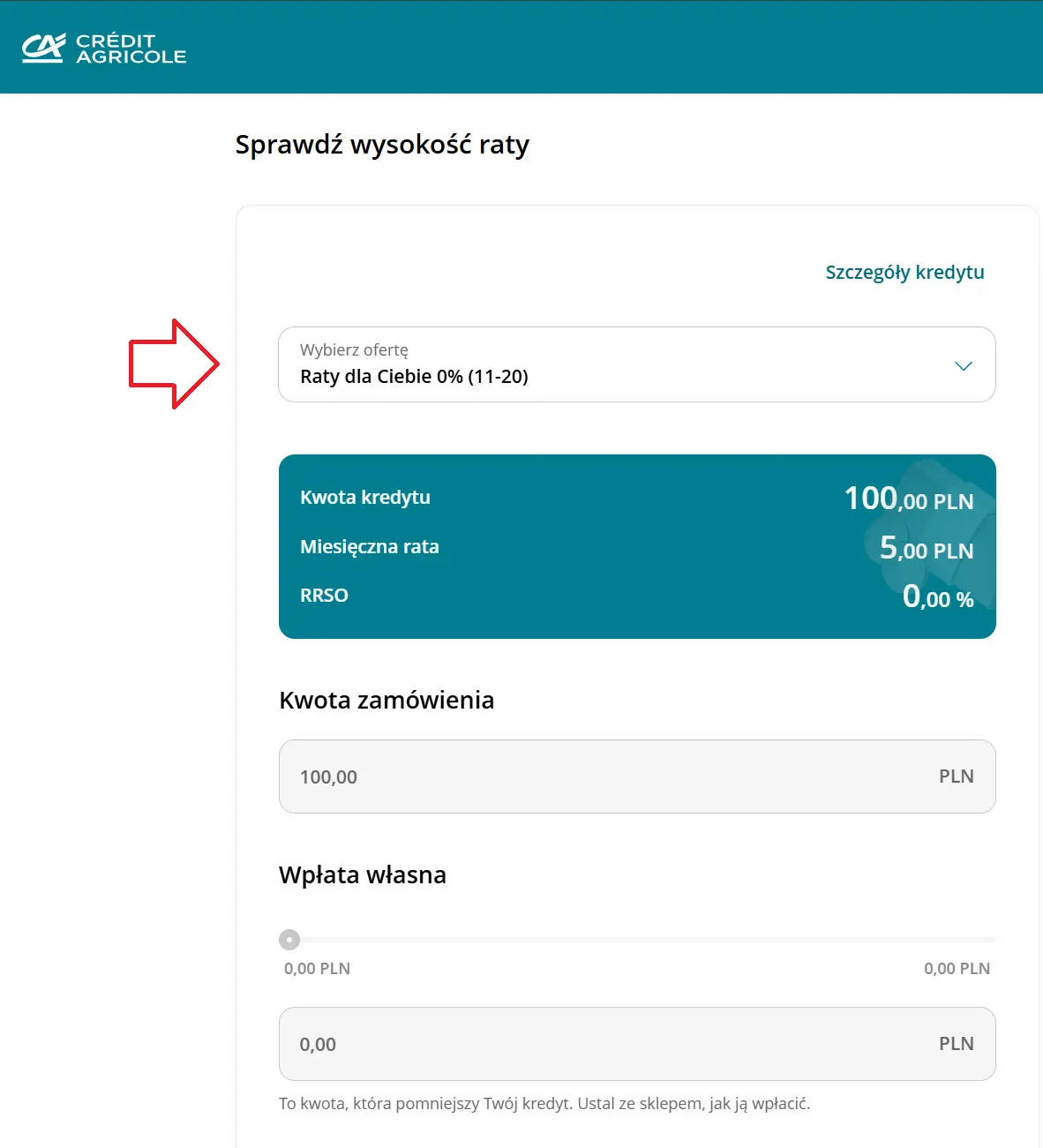Click the "Kwota zamówienia" section heading

[386, 701]
